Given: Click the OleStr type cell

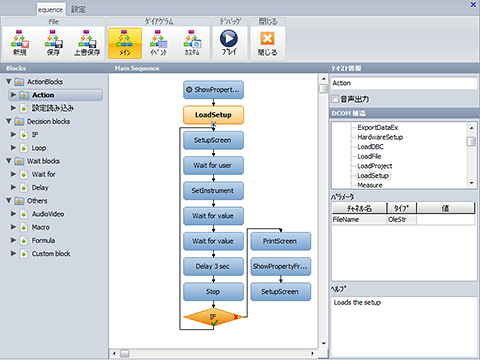Looking at the screenshot, I should point(401,220).
